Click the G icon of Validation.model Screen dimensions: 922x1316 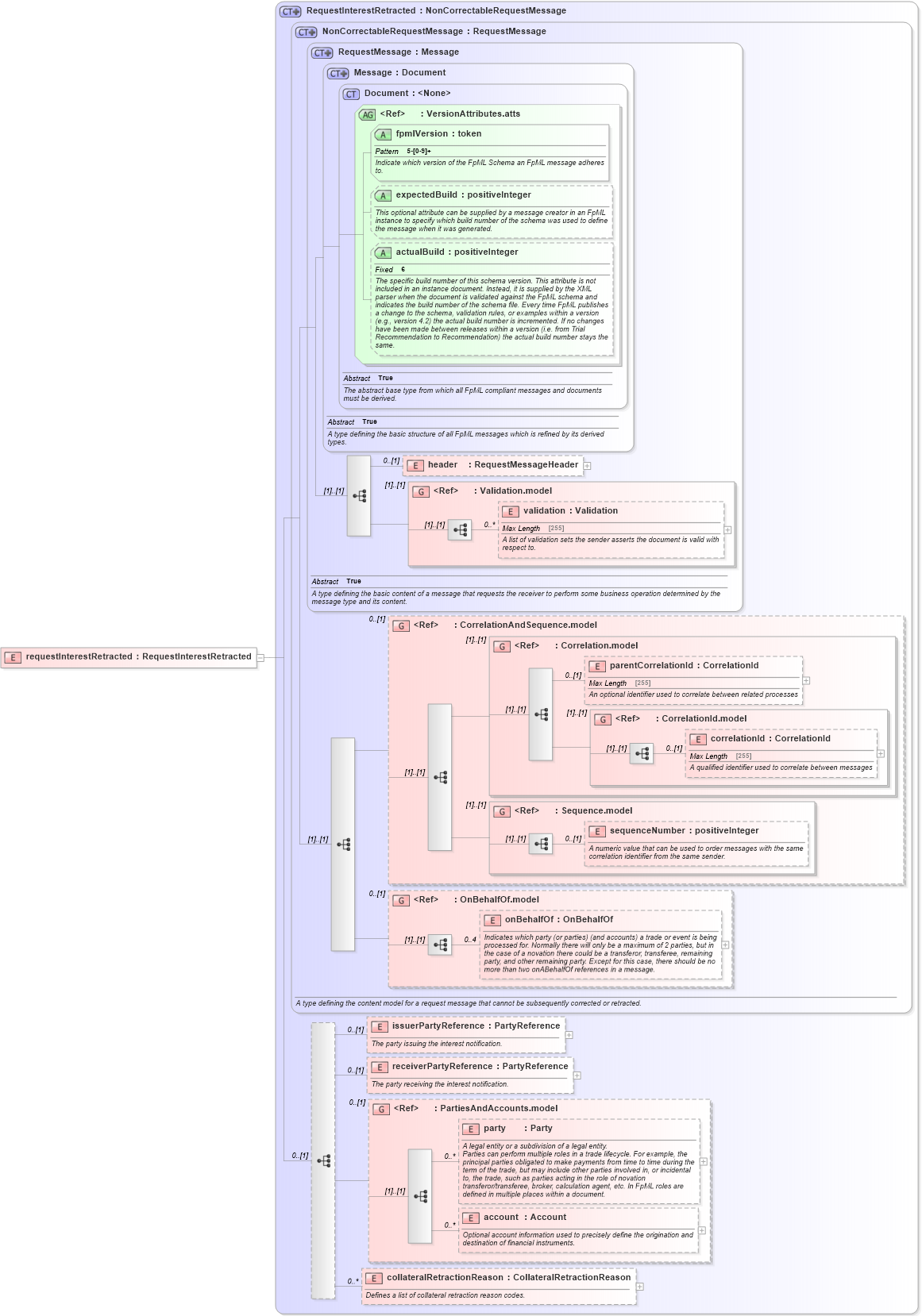click(421, 491)
